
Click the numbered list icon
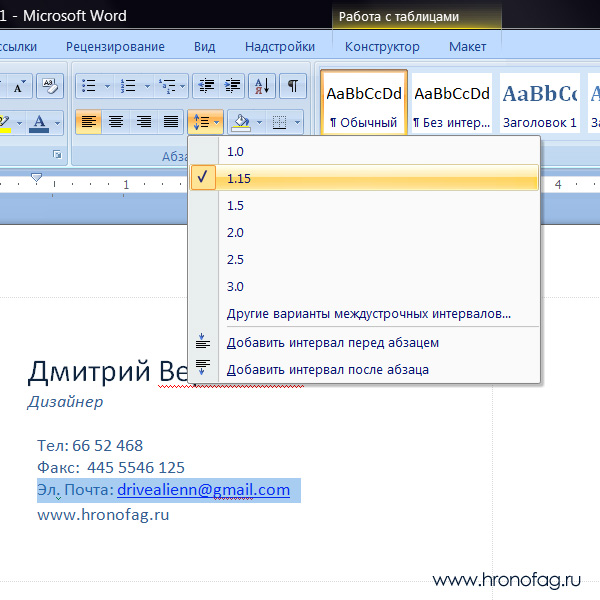tap(128, 86)
